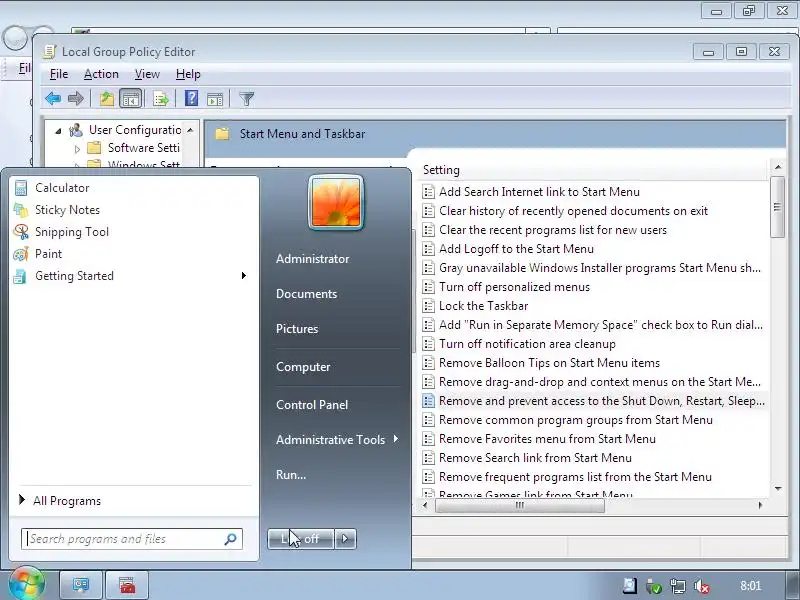Open Documents from Start menu

coord(307,294)
